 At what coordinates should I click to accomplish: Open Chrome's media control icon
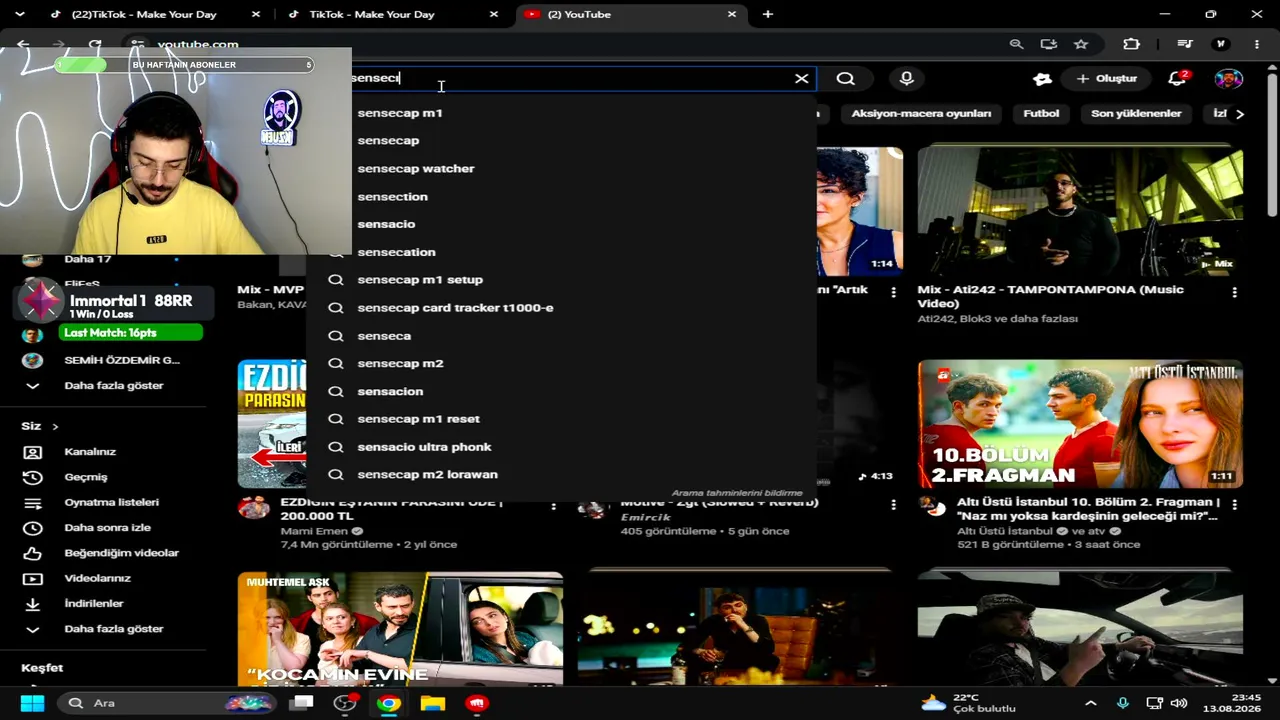(1185, 44)
